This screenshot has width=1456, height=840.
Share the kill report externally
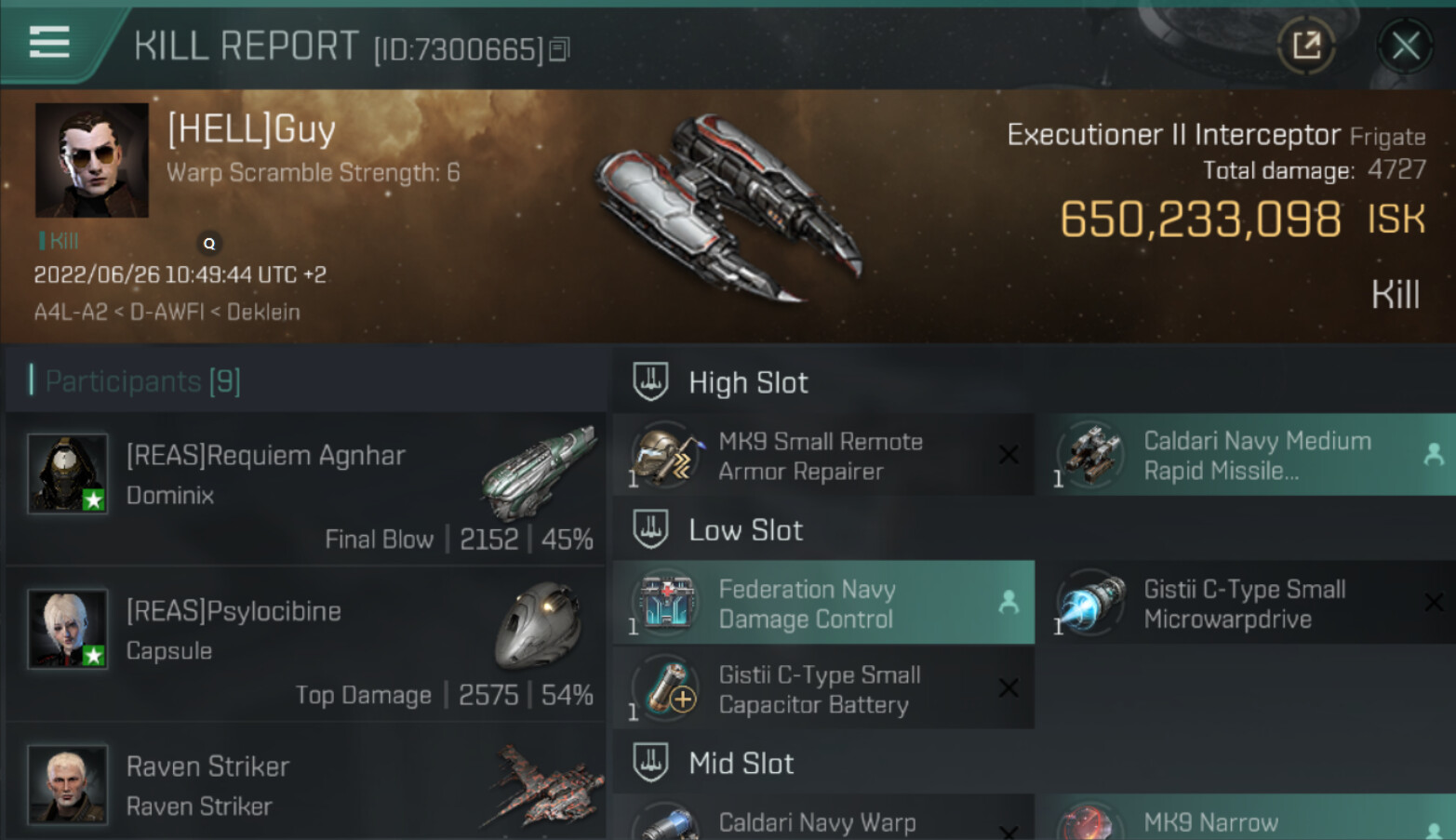click(x=1306, y=45)
